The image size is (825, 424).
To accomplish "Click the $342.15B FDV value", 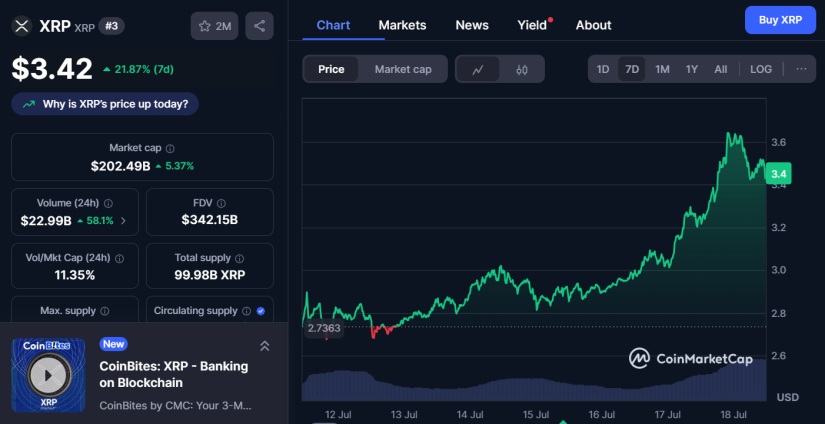I will [209, 220].
